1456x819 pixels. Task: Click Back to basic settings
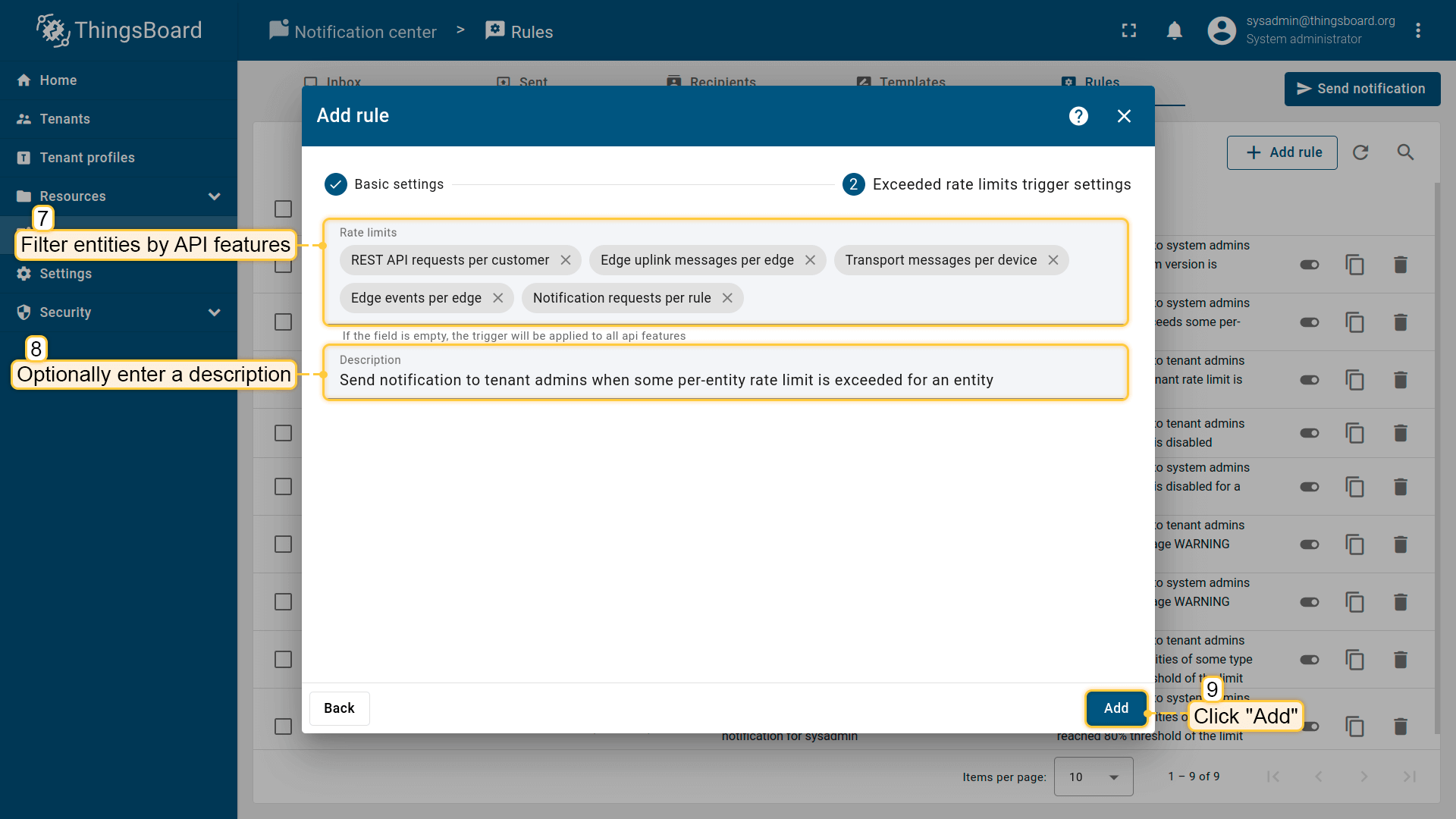point(339,708)
